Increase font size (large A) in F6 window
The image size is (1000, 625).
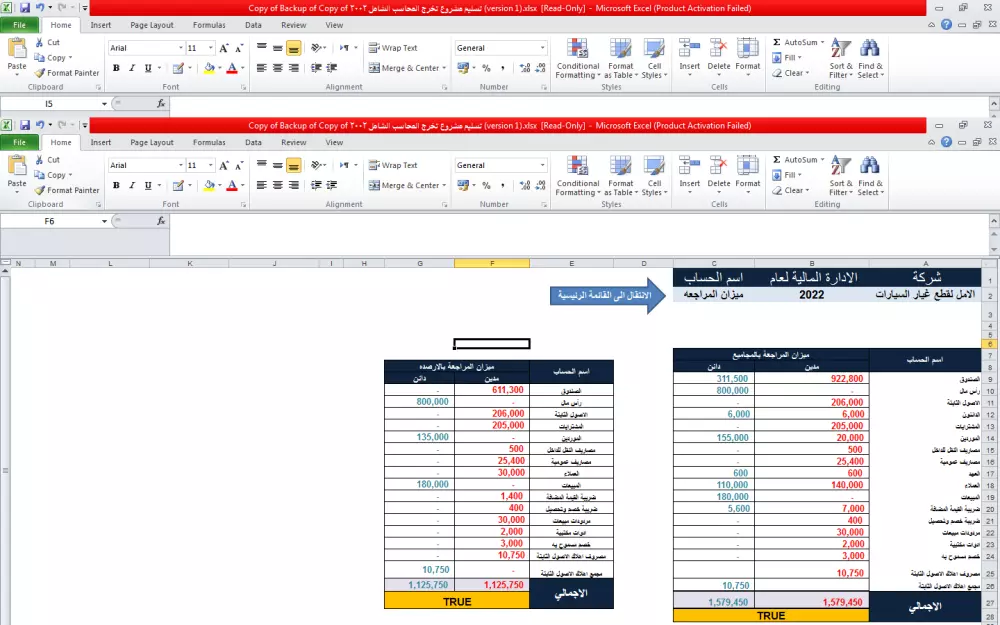coord(224,165)
